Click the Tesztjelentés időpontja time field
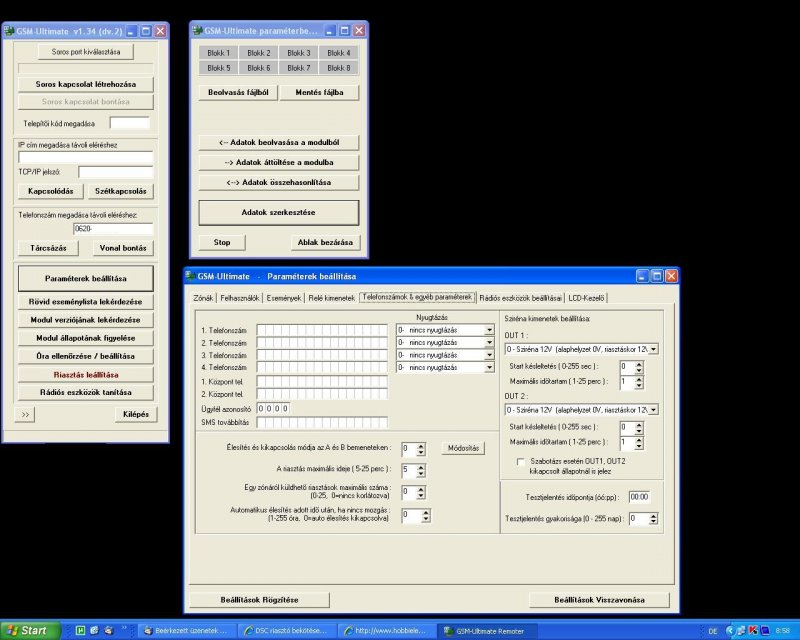Viewport: 800px width, 640px height. click(639, 497)
